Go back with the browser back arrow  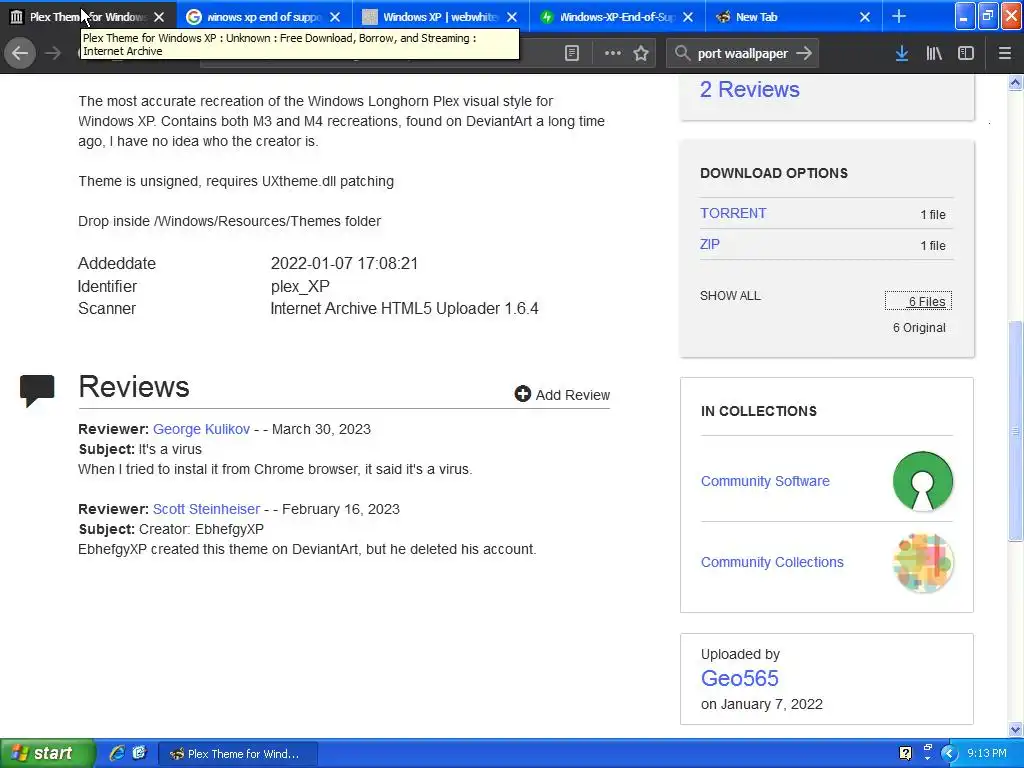click(x=20, y=53)
